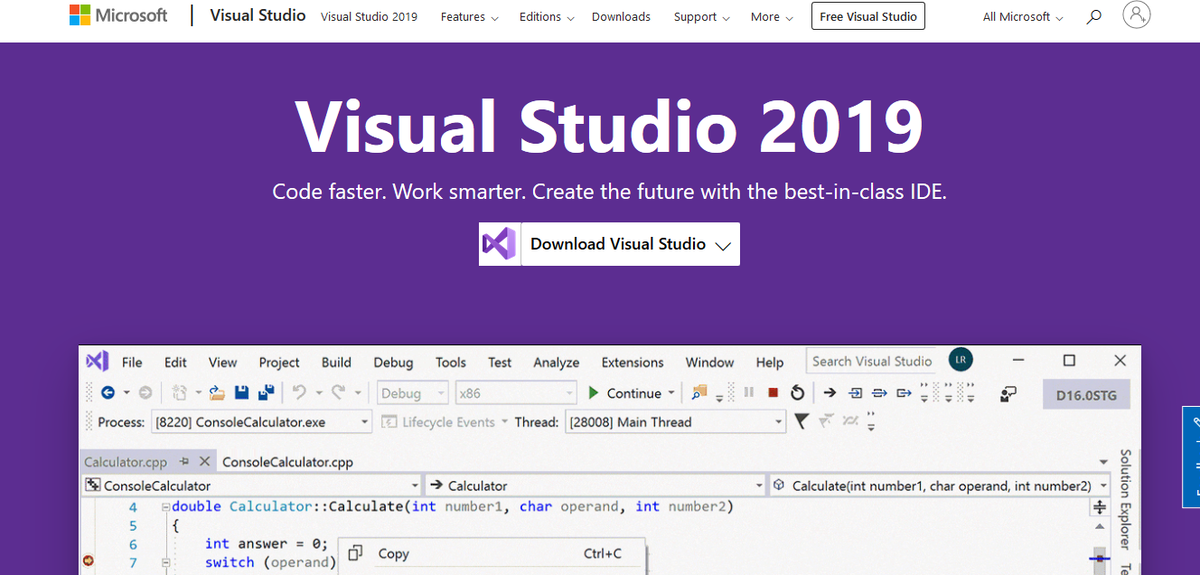Click the Search Visual Studio box

coord(872,361)
